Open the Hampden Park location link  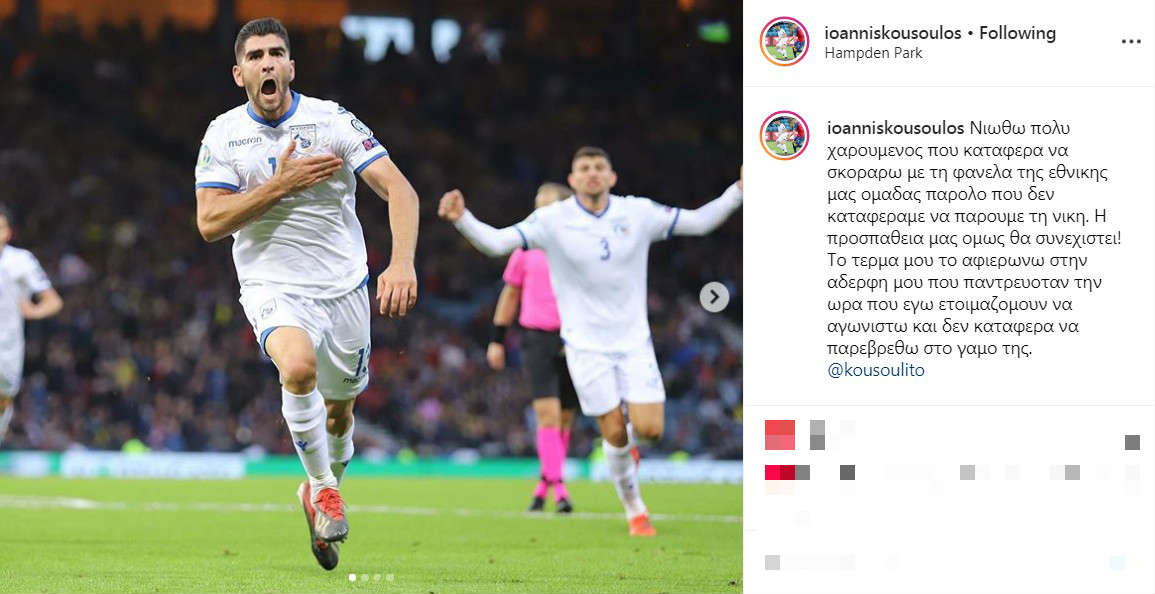coord(873,53)
